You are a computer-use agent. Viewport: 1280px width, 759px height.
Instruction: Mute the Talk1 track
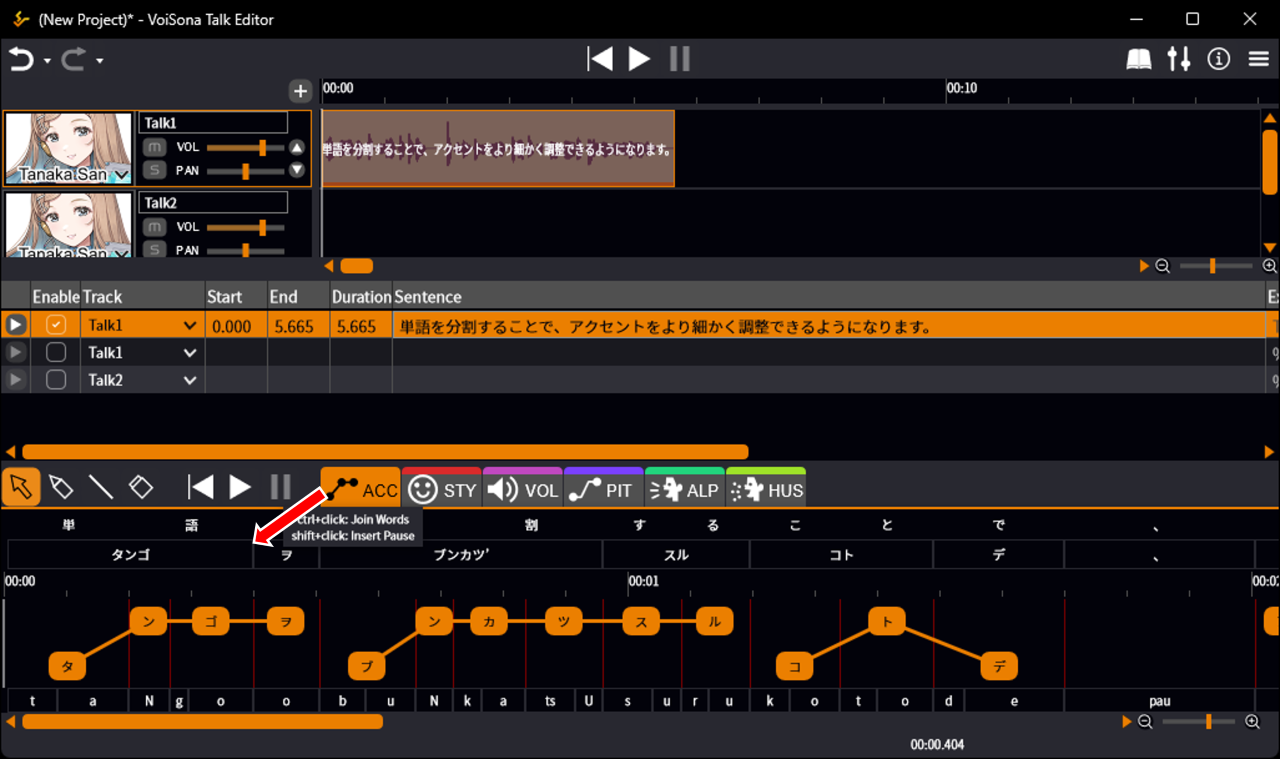coord(154,147)
